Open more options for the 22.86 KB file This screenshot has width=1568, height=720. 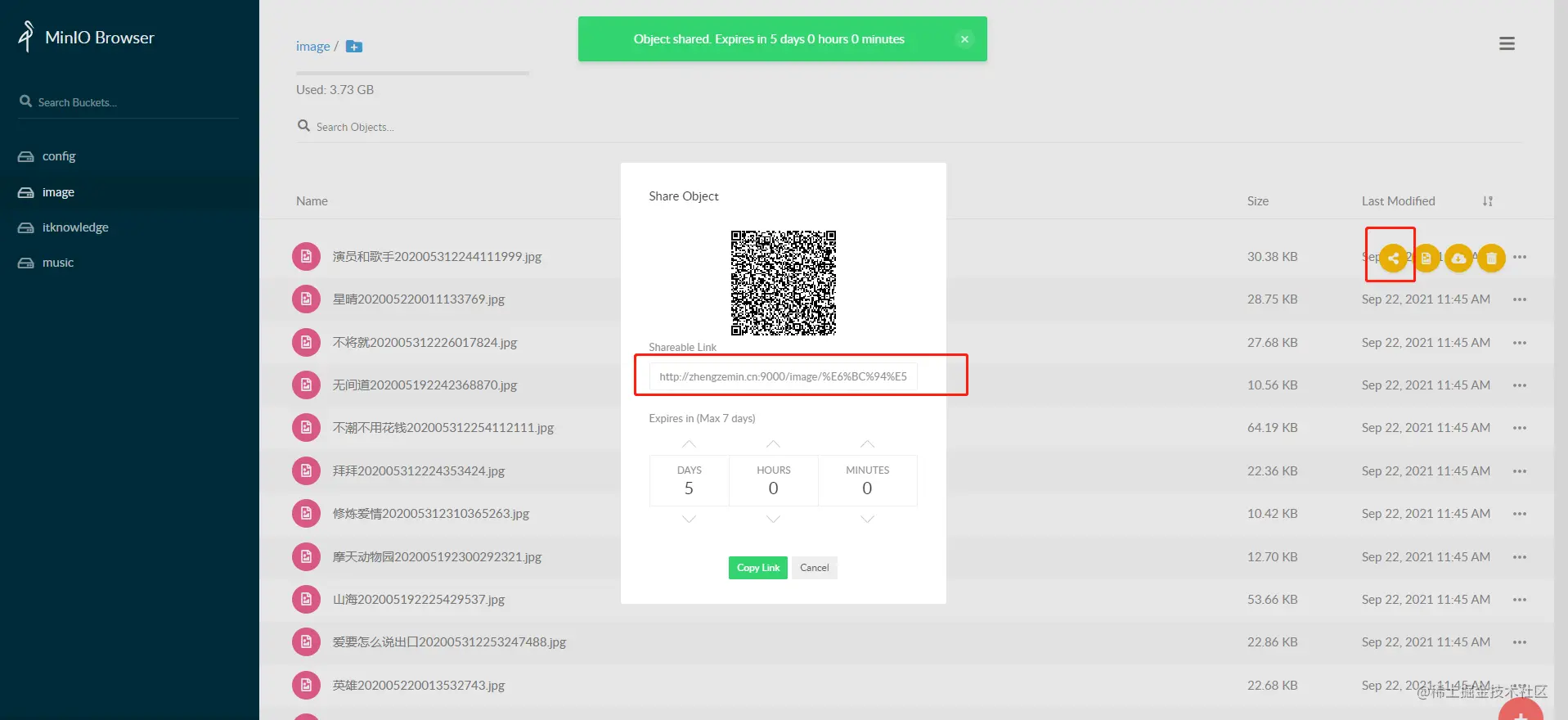click(1520, 641)
